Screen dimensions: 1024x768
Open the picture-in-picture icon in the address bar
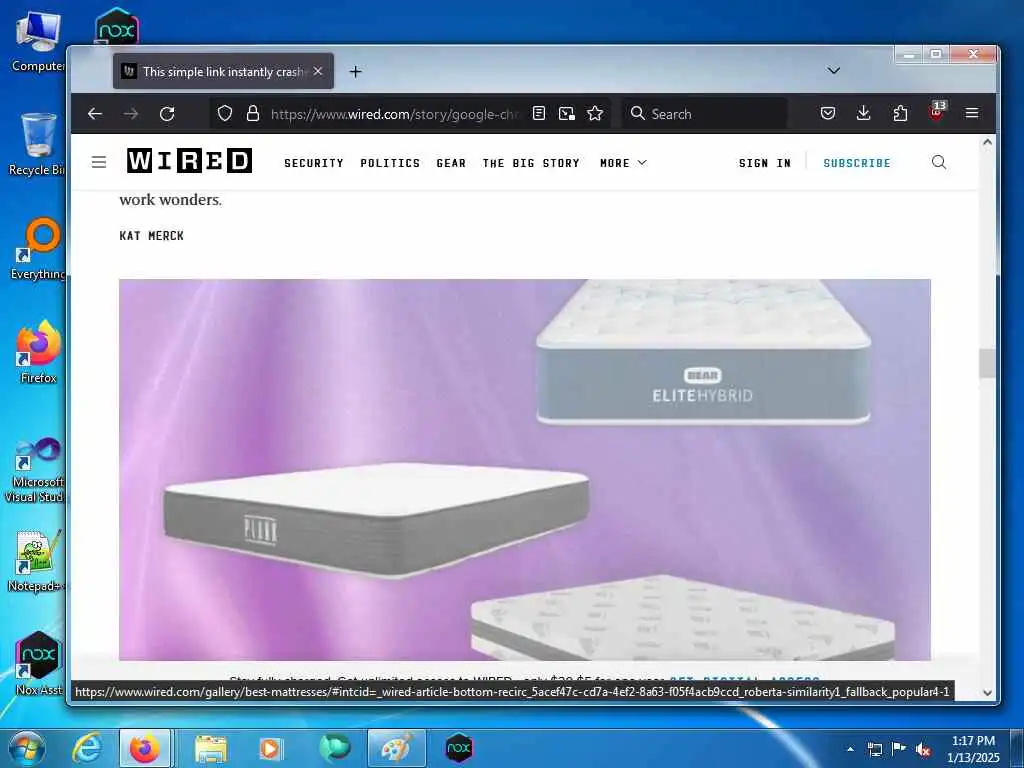567,114
